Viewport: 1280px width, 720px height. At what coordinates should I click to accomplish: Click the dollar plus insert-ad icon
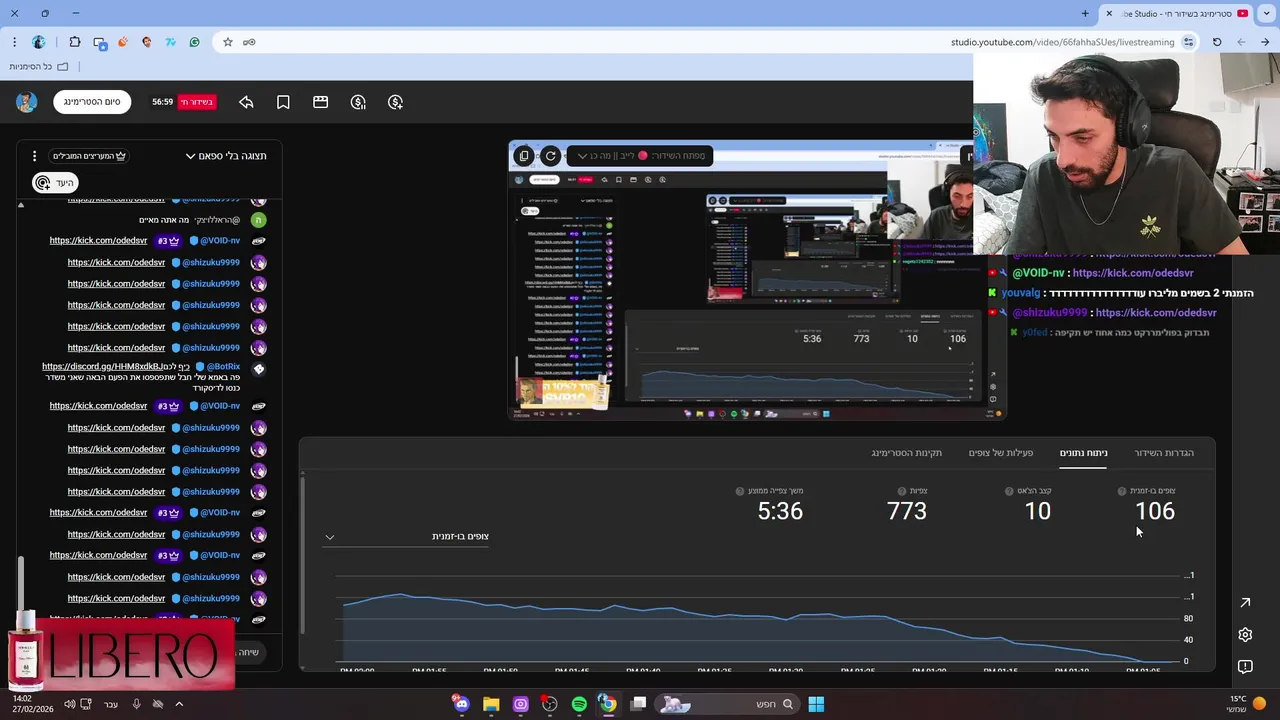[x=395, y=102]
